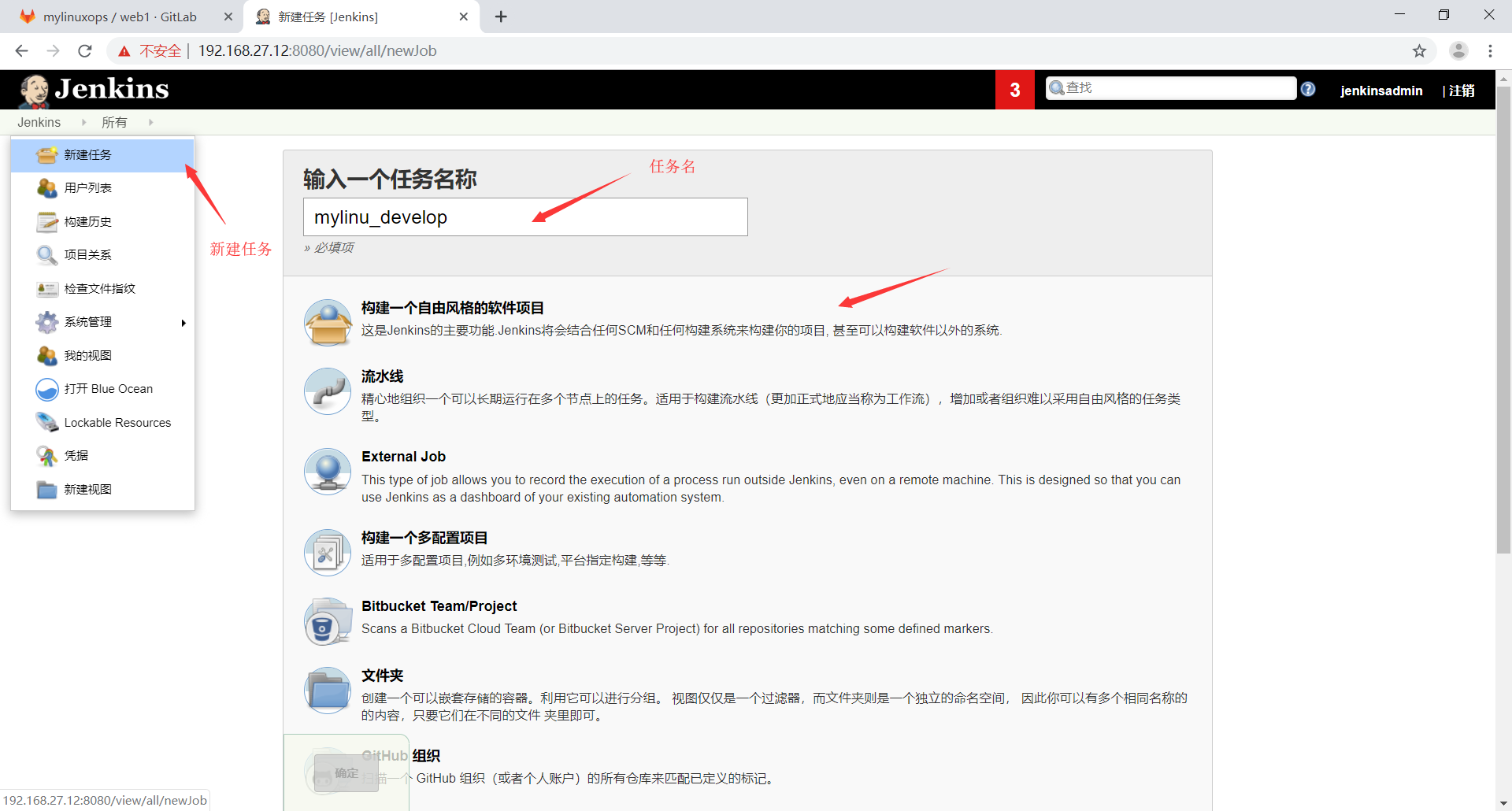Select the External Job monitor icon
The height and width of the screenshot is (811, 1512).
point(328,472)
